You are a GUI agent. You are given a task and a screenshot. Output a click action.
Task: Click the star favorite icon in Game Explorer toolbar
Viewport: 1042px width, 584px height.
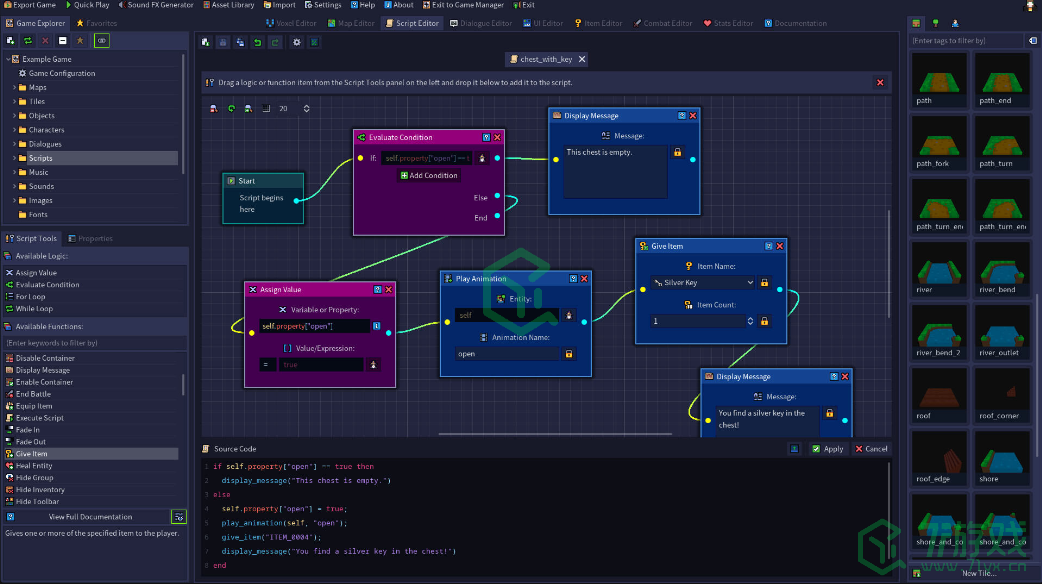(79, 41)
